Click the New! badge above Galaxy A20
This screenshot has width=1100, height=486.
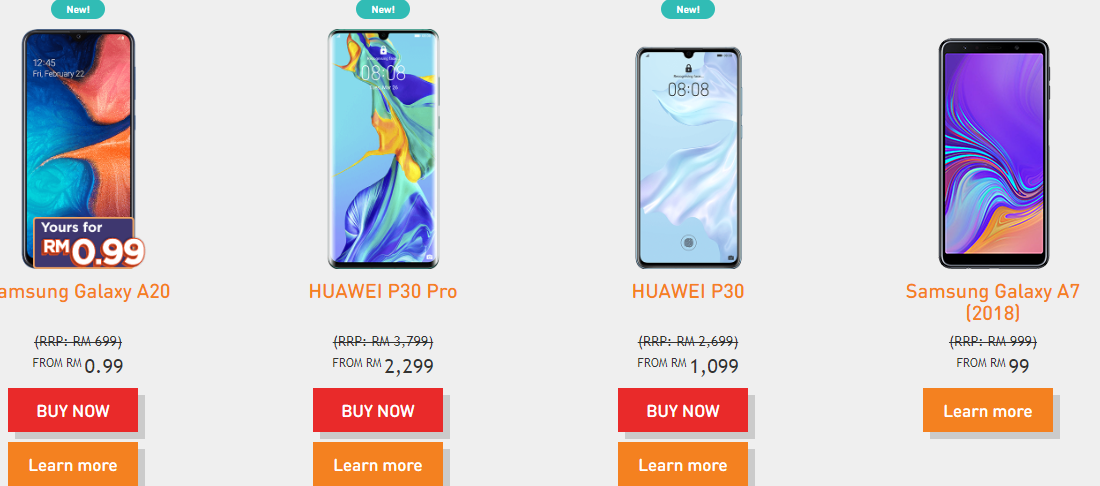78,9
